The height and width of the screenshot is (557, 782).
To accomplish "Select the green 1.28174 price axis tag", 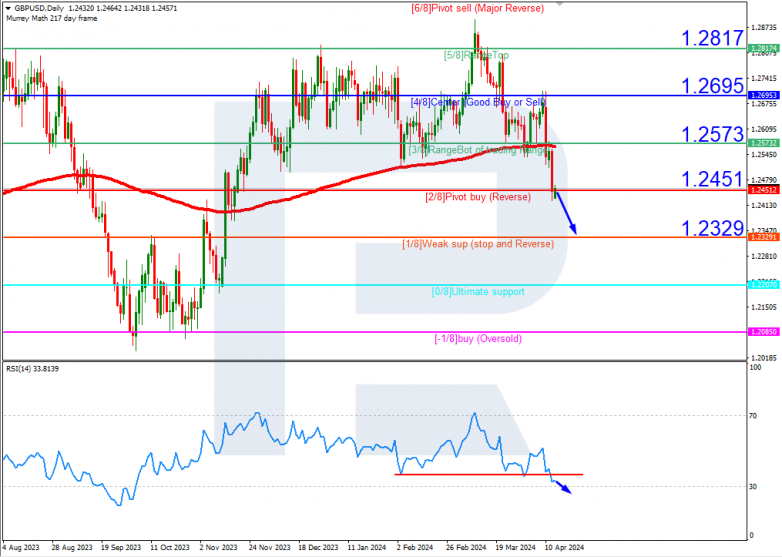I will [763, 48].
